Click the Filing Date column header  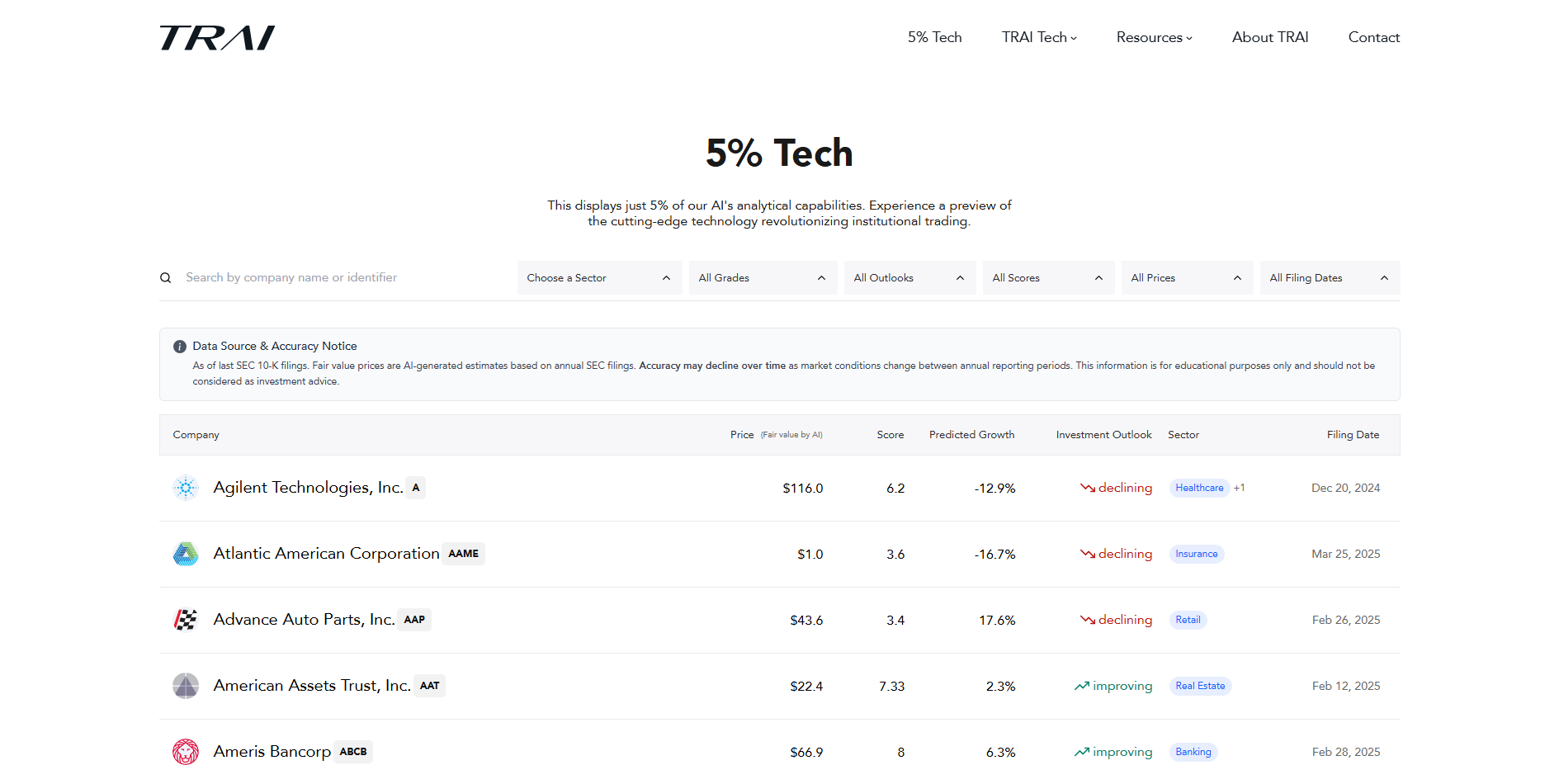(1353, 435)
